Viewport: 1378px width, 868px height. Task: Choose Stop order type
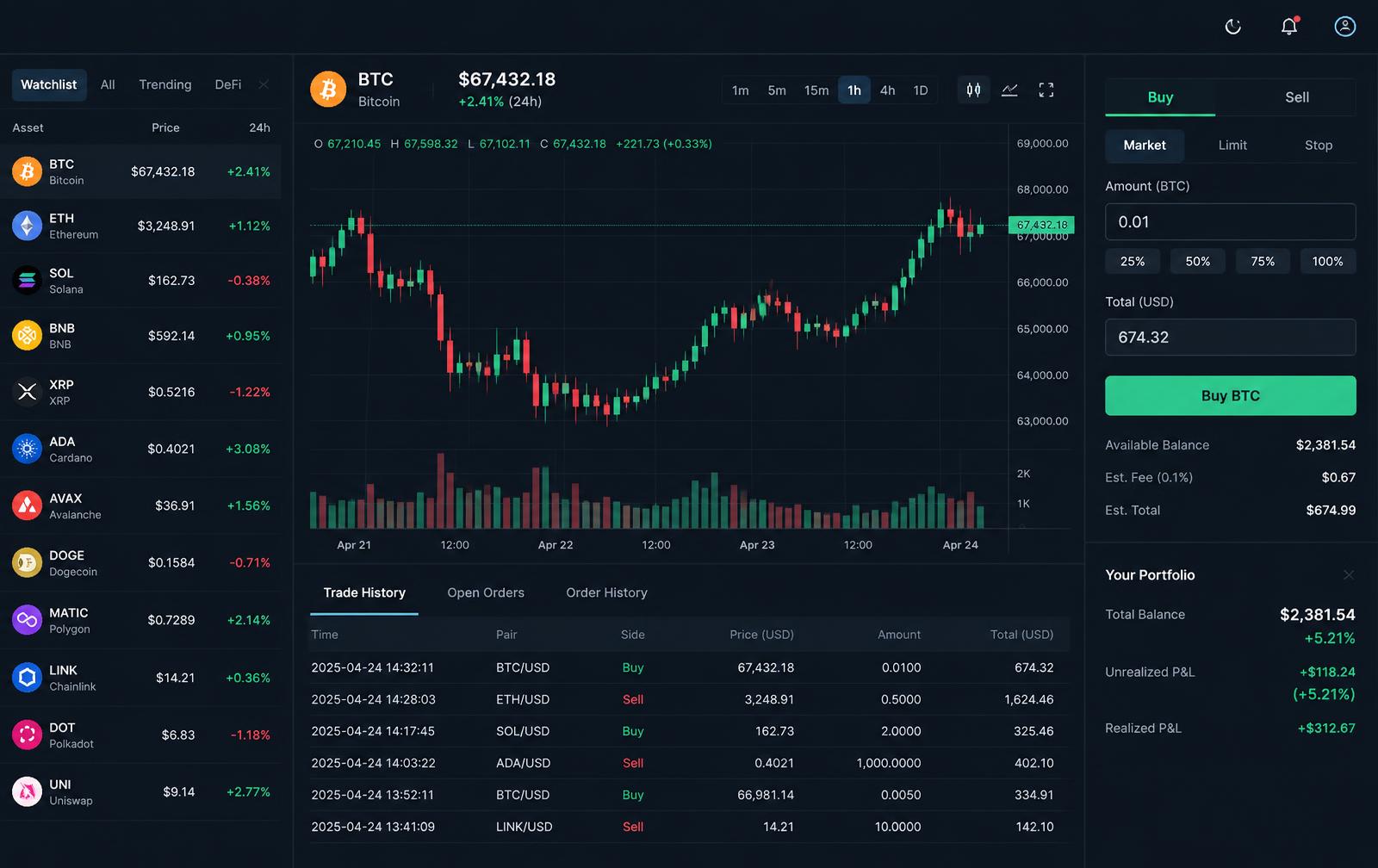pyautogui.click(x=1319, y=146)
